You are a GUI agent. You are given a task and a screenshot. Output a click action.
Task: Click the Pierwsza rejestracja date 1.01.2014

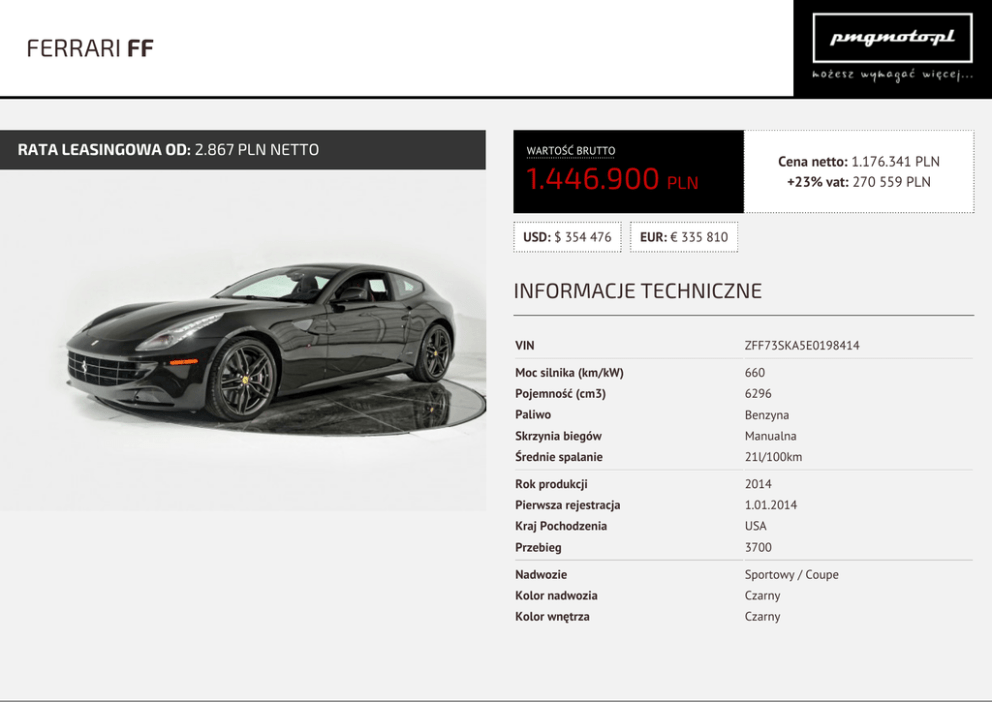(770, 505)
